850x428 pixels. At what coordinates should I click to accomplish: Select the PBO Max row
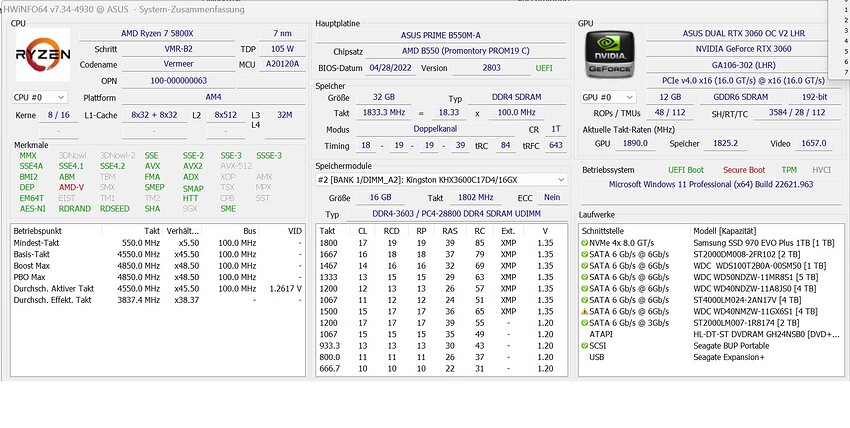pyautogui.click(x=158, y=277)
